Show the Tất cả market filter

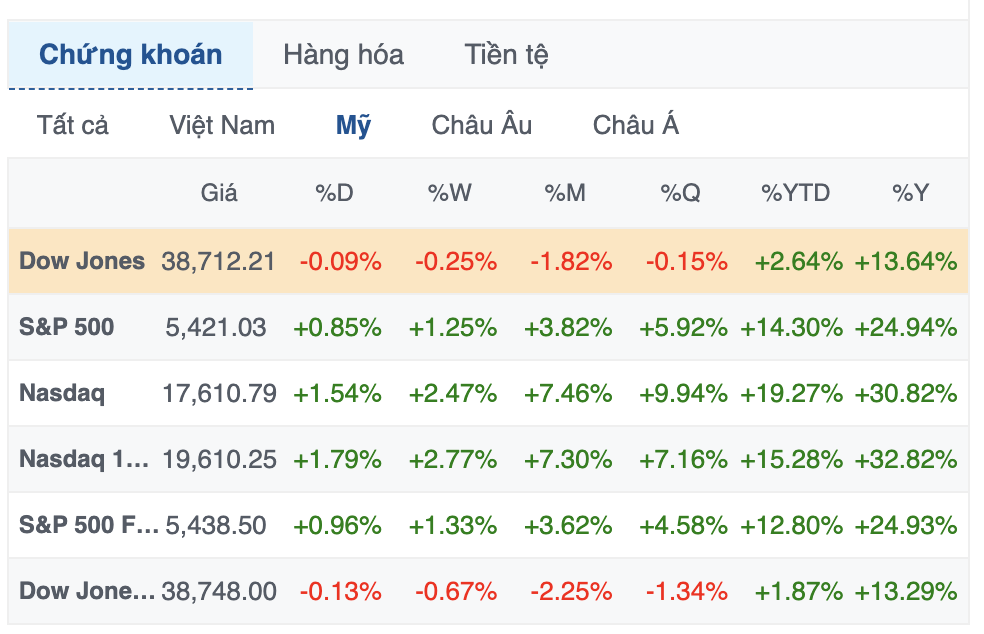tap(72, 125)
